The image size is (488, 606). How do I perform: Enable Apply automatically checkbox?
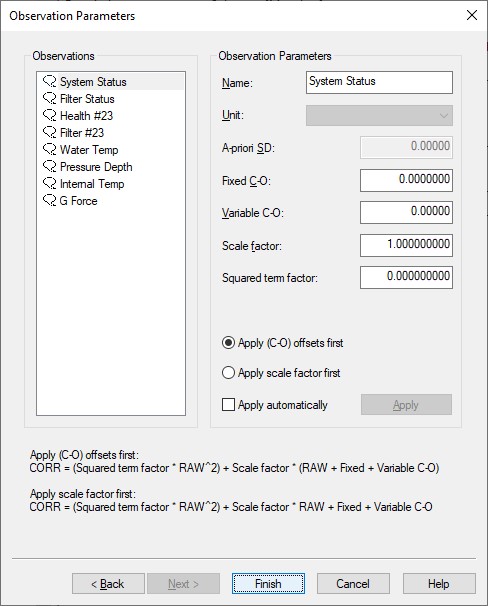(228, 405)
